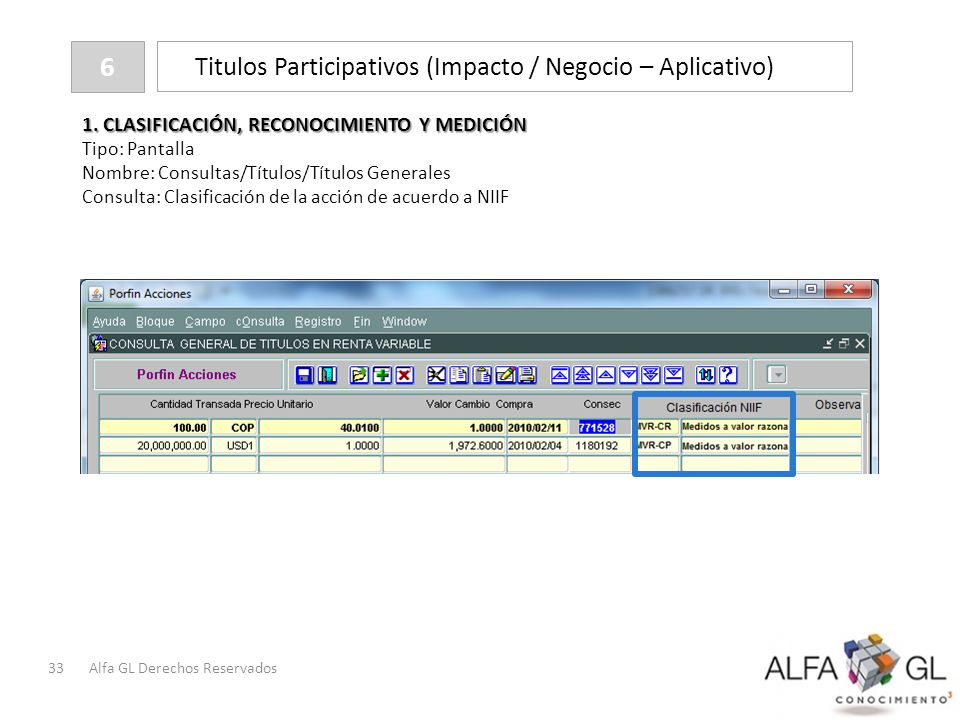960x720 pixels.
Task: Click the Save (floppy disk) toolbar icon
Action: point(304,375)
